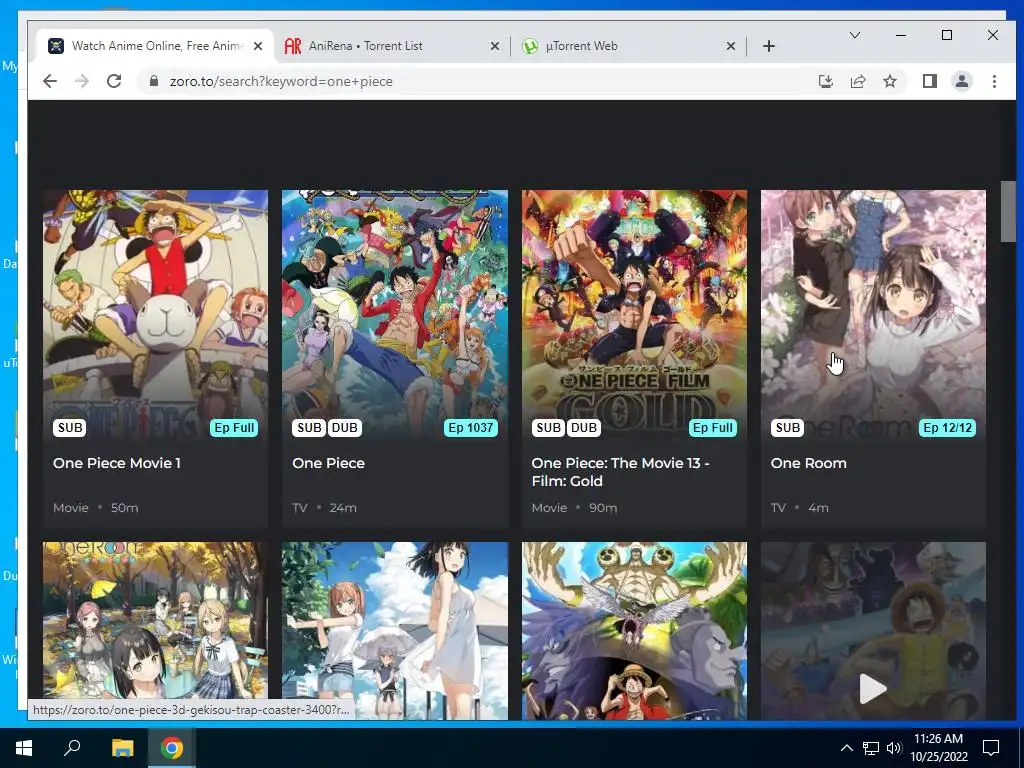
Task: Show hidden system tray icons
Action: point(846,748)
